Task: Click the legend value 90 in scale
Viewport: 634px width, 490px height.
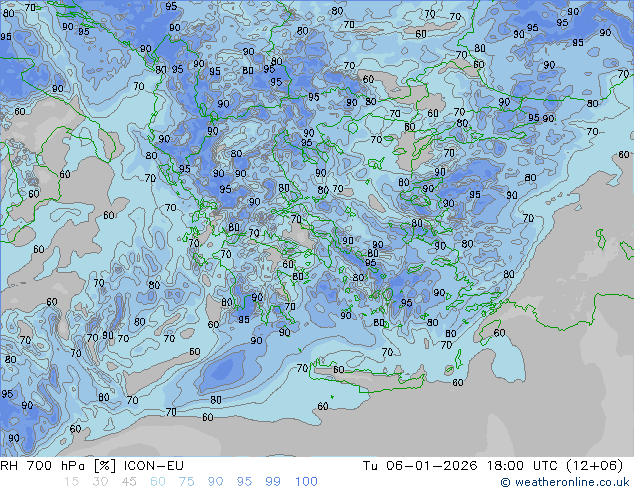Action: click(215, 482)
